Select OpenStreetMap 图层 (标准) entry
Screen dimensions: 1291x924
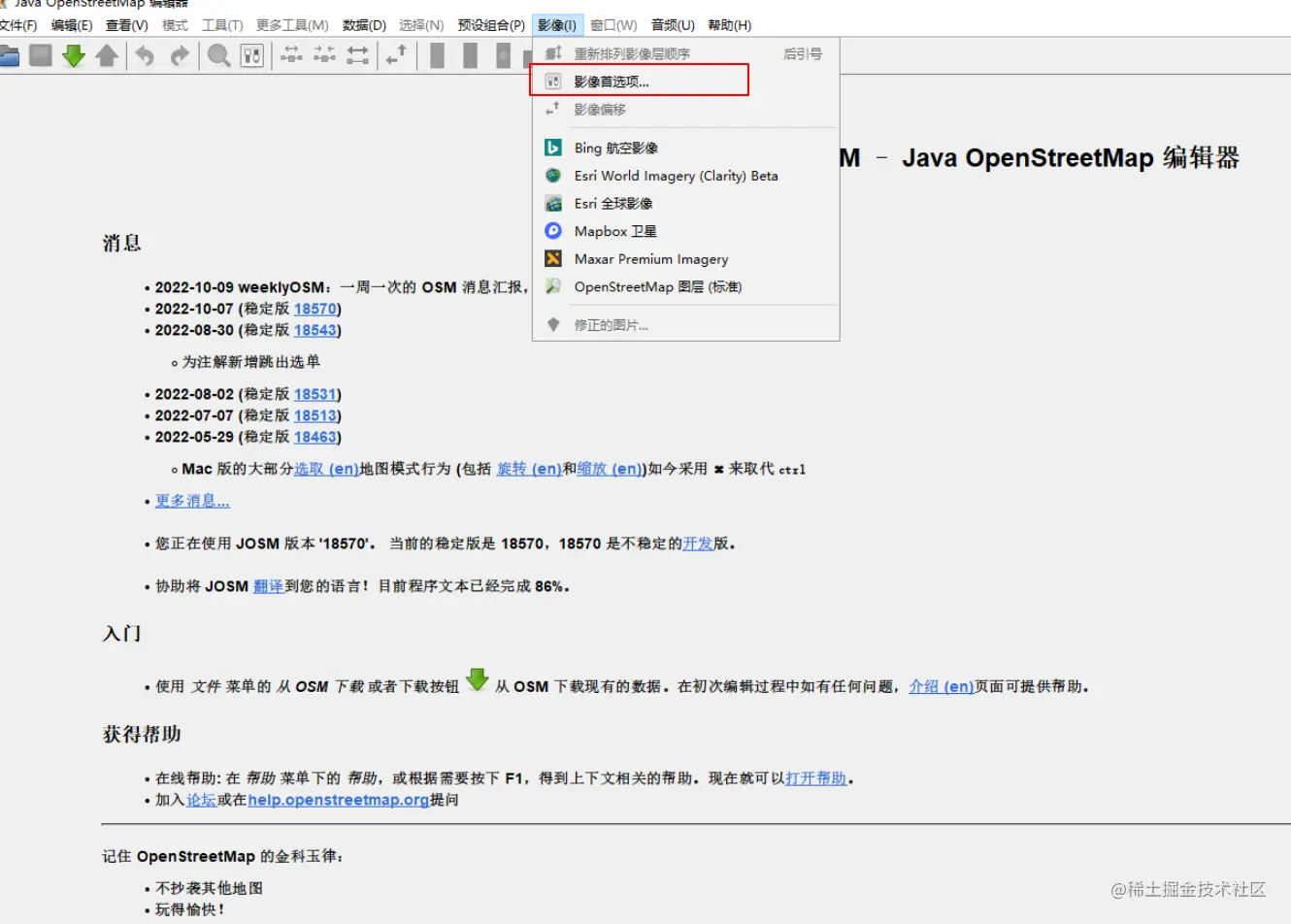[685, 286]
